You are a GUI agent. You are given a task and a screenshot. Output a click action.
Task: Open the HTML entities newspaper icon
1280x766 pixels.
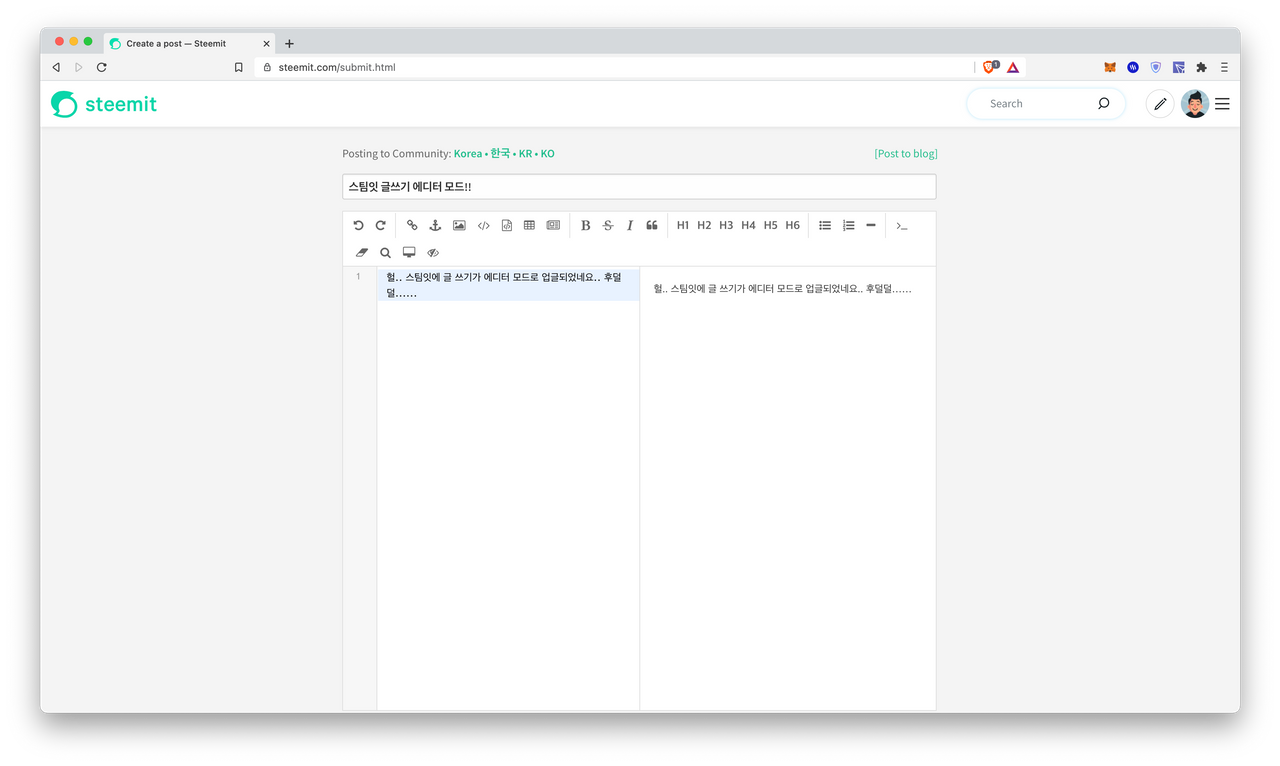point(553,226)
